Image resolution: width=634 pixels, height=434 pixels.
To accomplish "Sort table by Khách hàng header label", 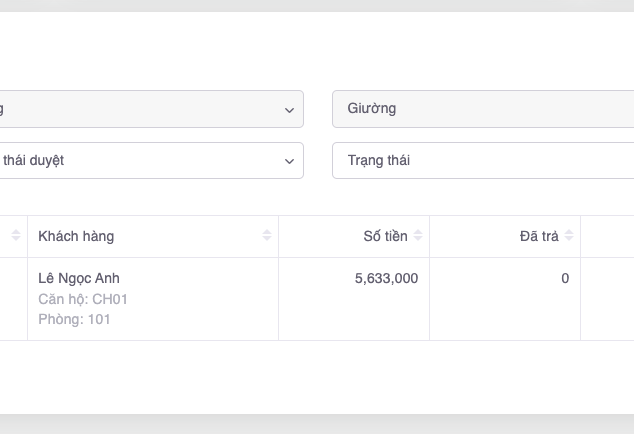I will coord(76,236).
